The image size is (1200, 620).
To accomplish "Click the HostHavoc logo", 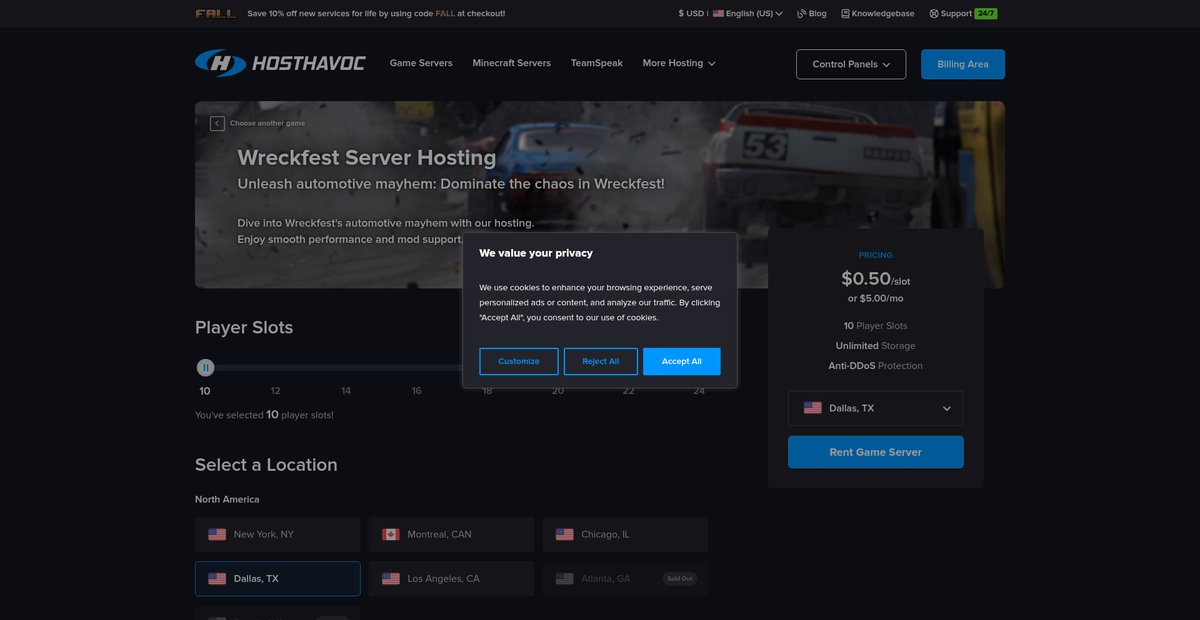I will click(280, 63).
